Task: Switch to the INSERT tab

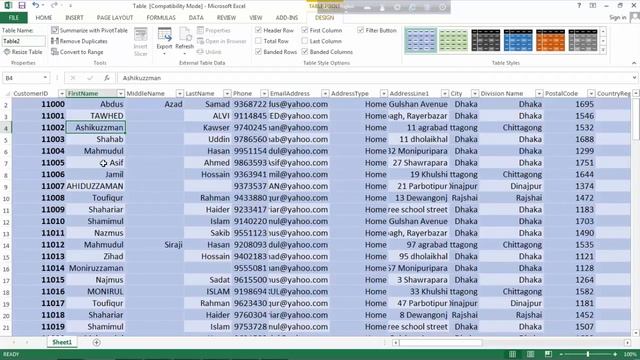Action: (74, 18)
